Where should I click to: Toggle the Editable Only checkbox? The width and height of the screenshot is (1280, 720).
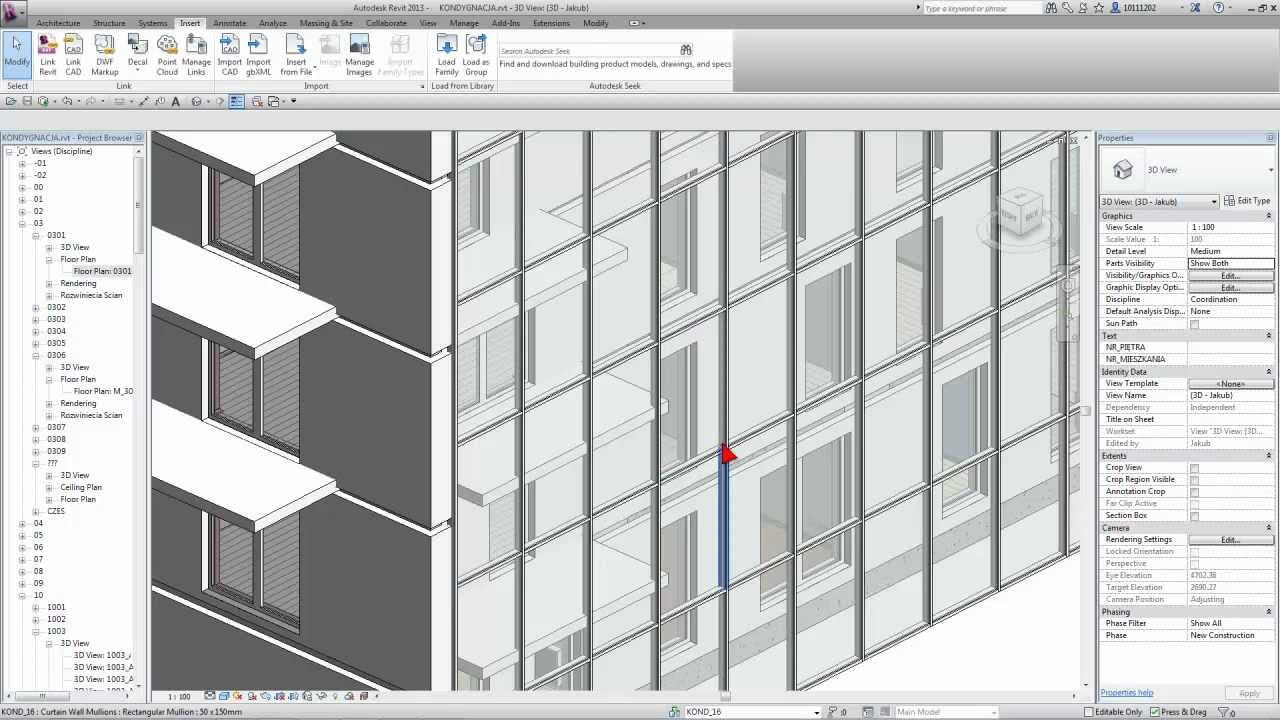tap(1089, 712)
